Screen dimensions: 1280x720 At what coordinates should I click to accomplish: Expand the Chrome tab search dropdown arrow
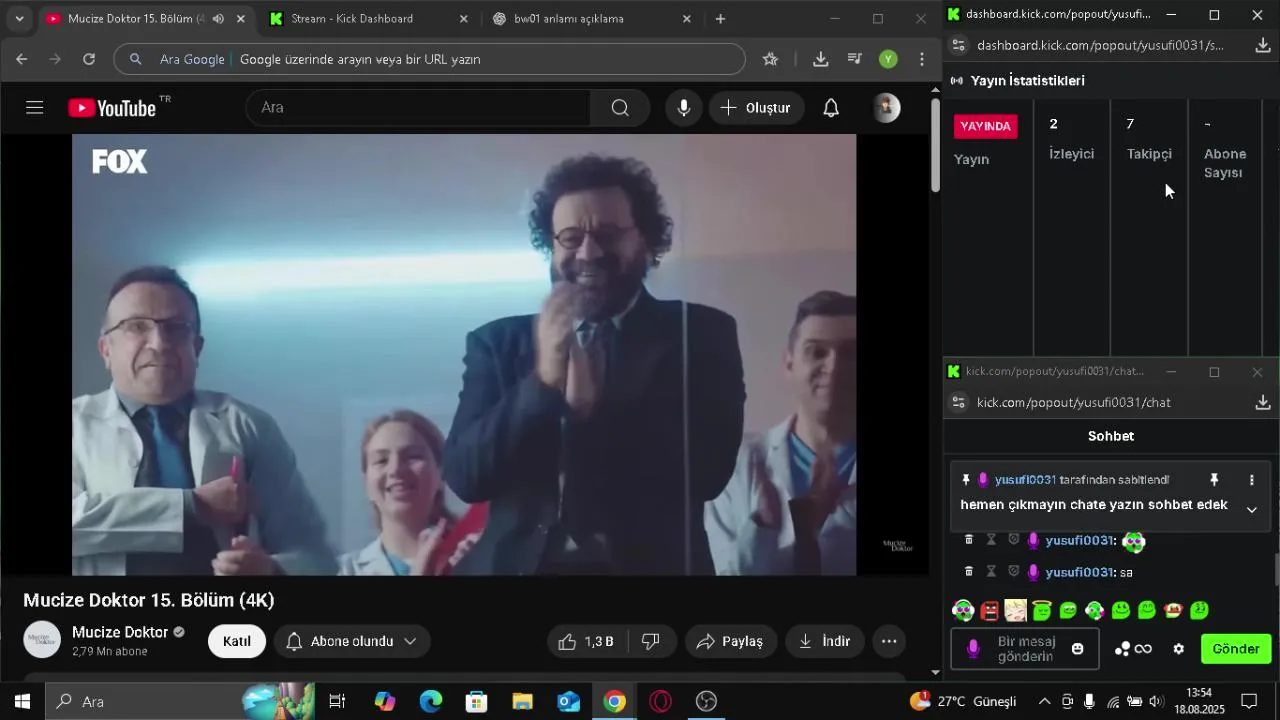click(x=19, y=19)
